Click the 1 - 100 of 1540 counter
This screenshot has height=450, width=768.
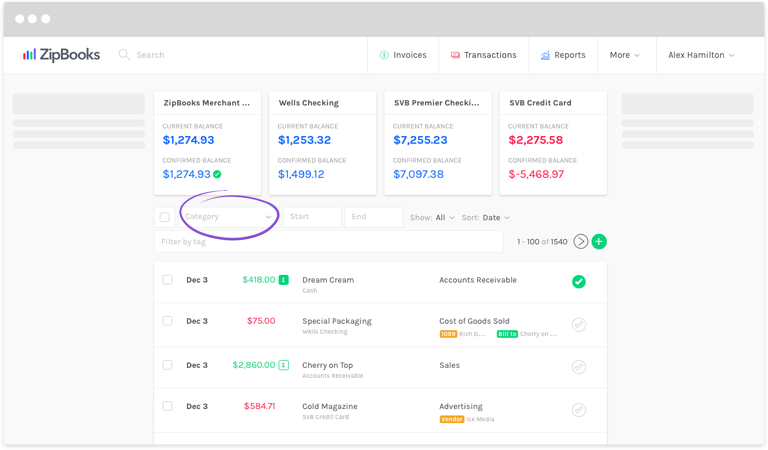point(542,242)
